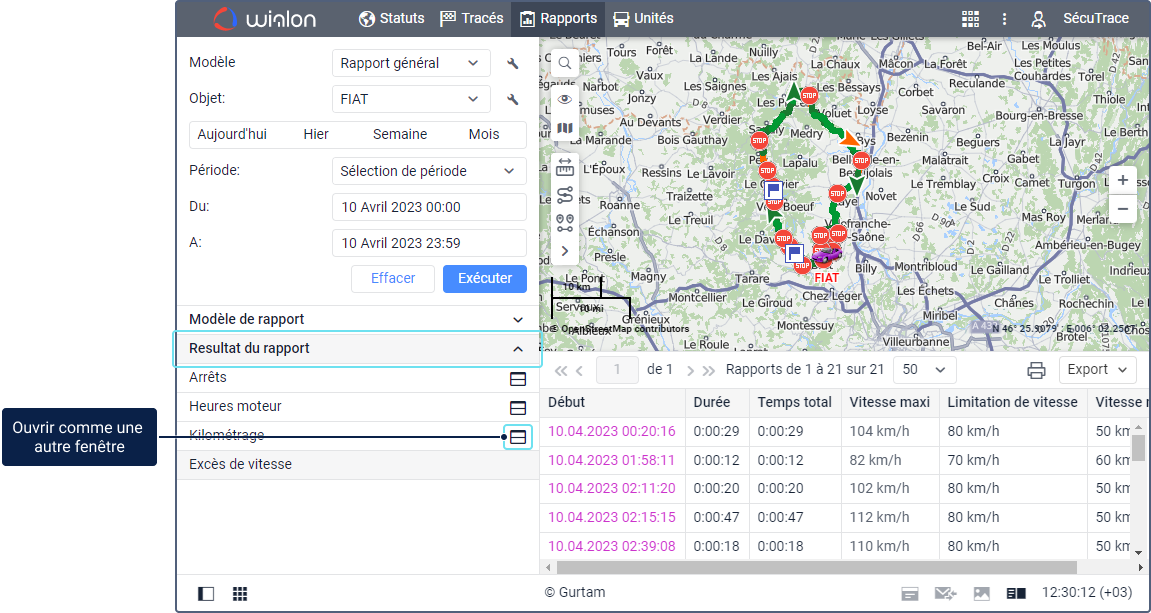Toggle left work area panel visibility
1151x613 pixels.
point(206,593)
